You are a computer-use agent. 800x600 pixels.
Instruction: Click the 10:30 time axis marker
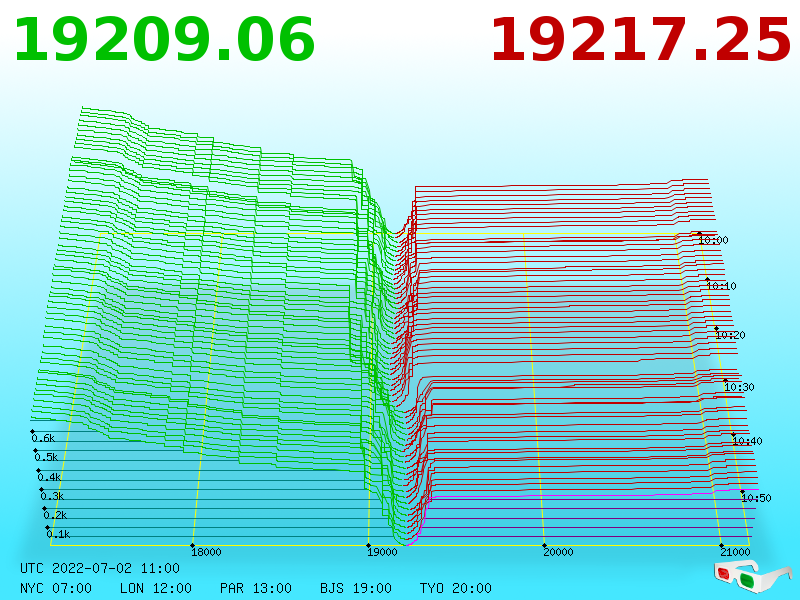coord(739,387)
